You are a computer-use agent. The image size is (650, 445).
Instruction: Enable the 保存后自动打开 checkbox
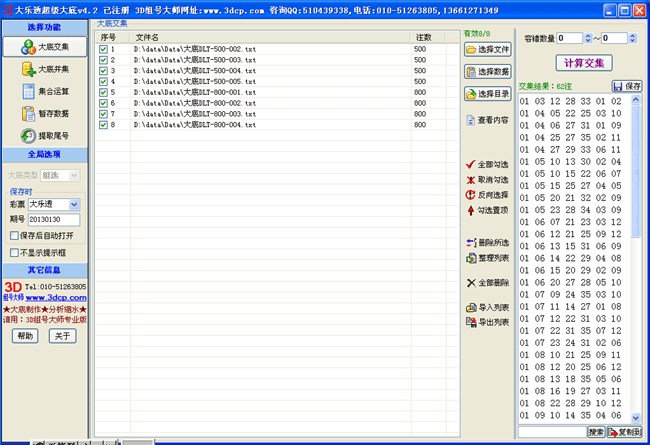point(13,235)
